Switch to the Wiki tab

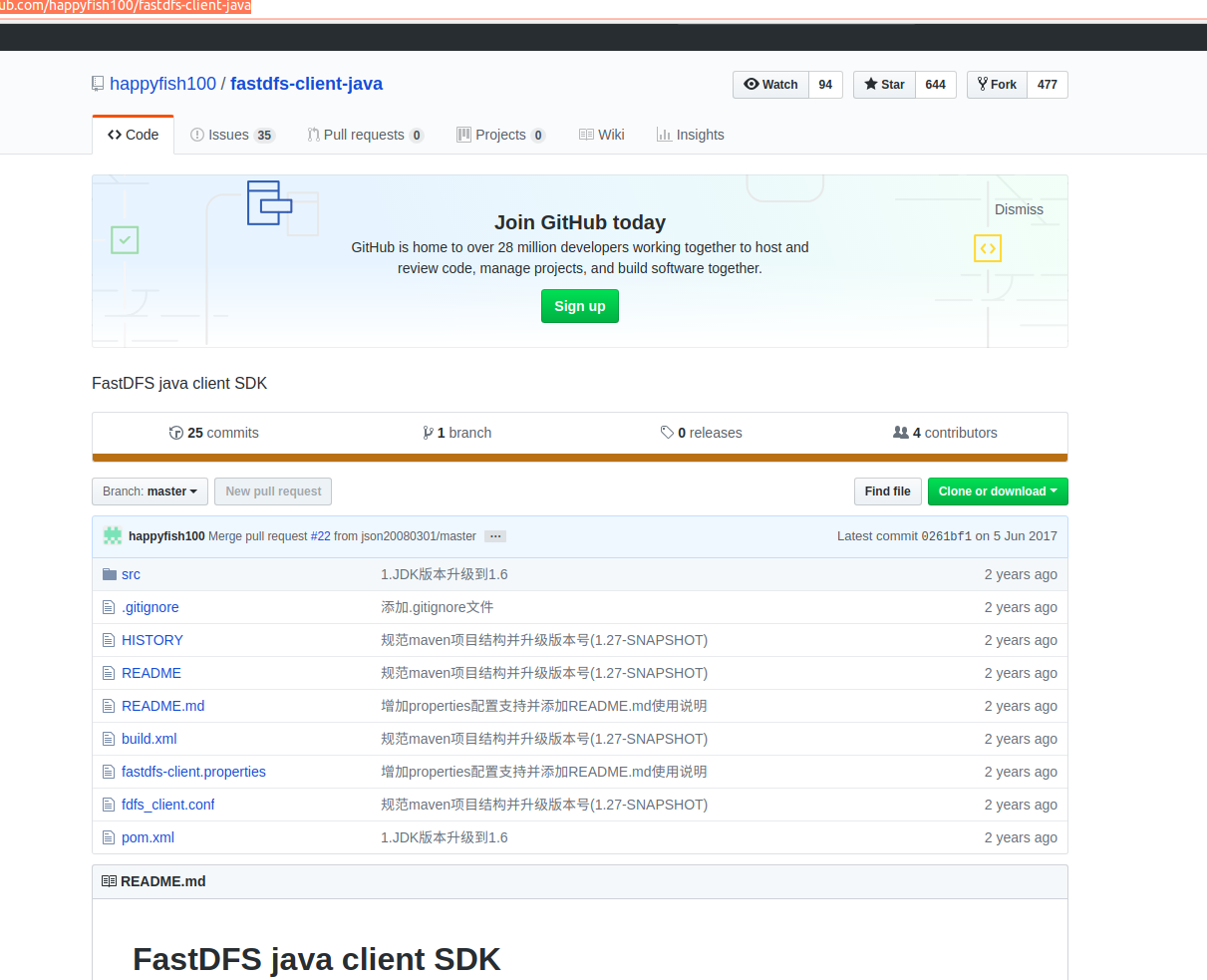tap(602, 135)
